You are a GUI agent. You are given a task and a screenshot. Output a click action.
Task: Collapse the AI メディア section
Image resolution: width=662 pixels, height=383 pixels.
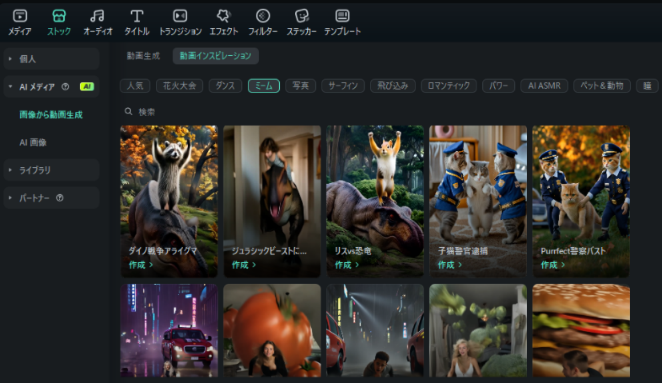(x=52, y=87)
